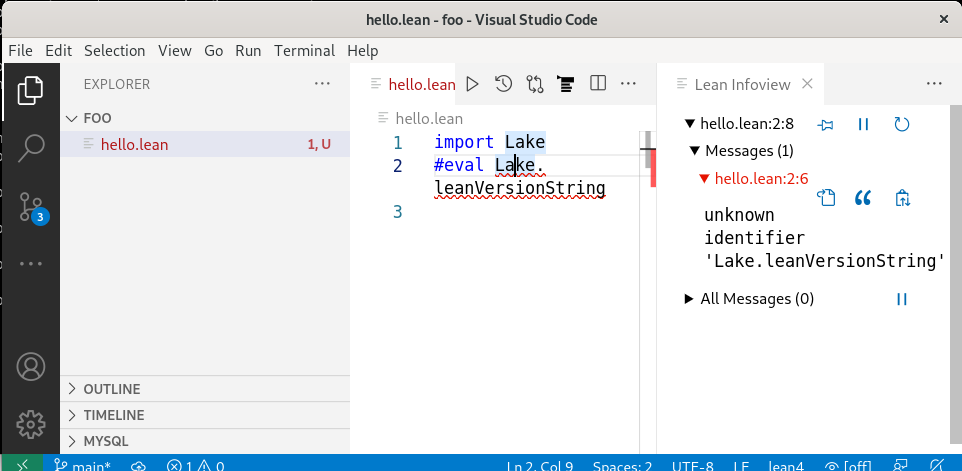962x471 pixels.
Task: Click 'import' keyword on line 1
Action: pos(464,142)
